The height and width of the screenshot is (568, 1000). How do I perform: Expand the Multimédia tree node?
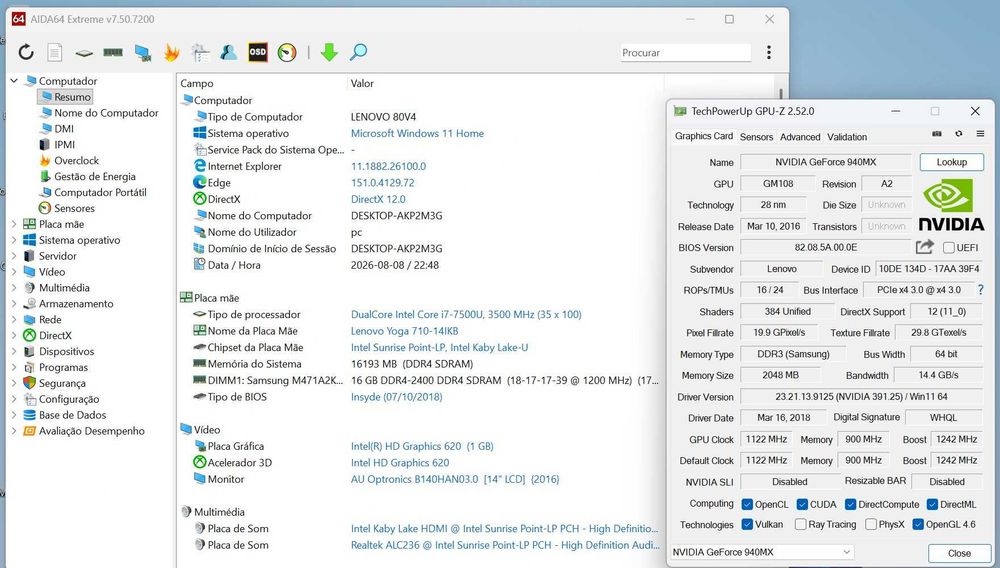tap(14, 288)
